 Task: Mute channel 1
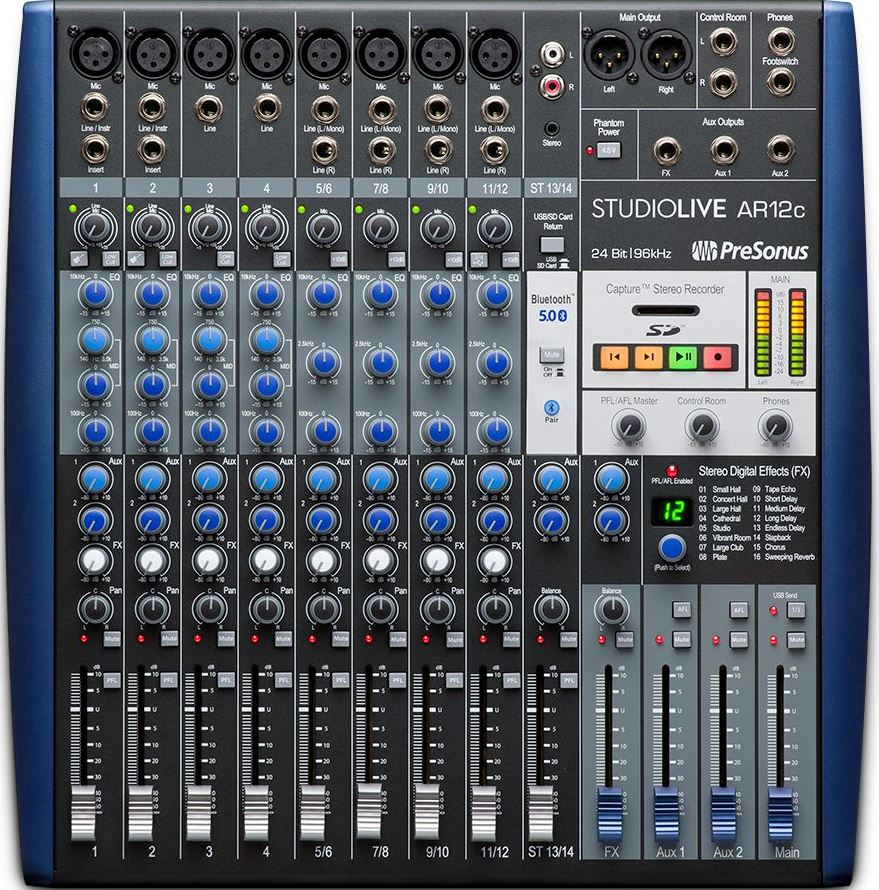[112, 639]
